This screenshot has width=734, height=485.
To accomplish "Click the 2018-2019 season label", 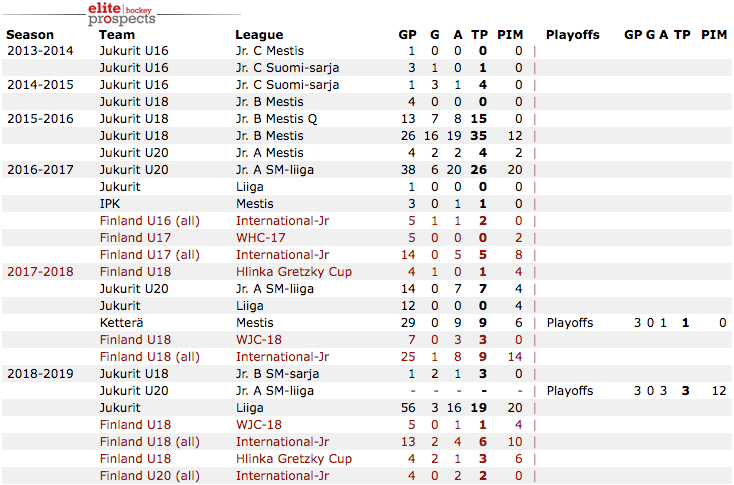I will [39, 373].
